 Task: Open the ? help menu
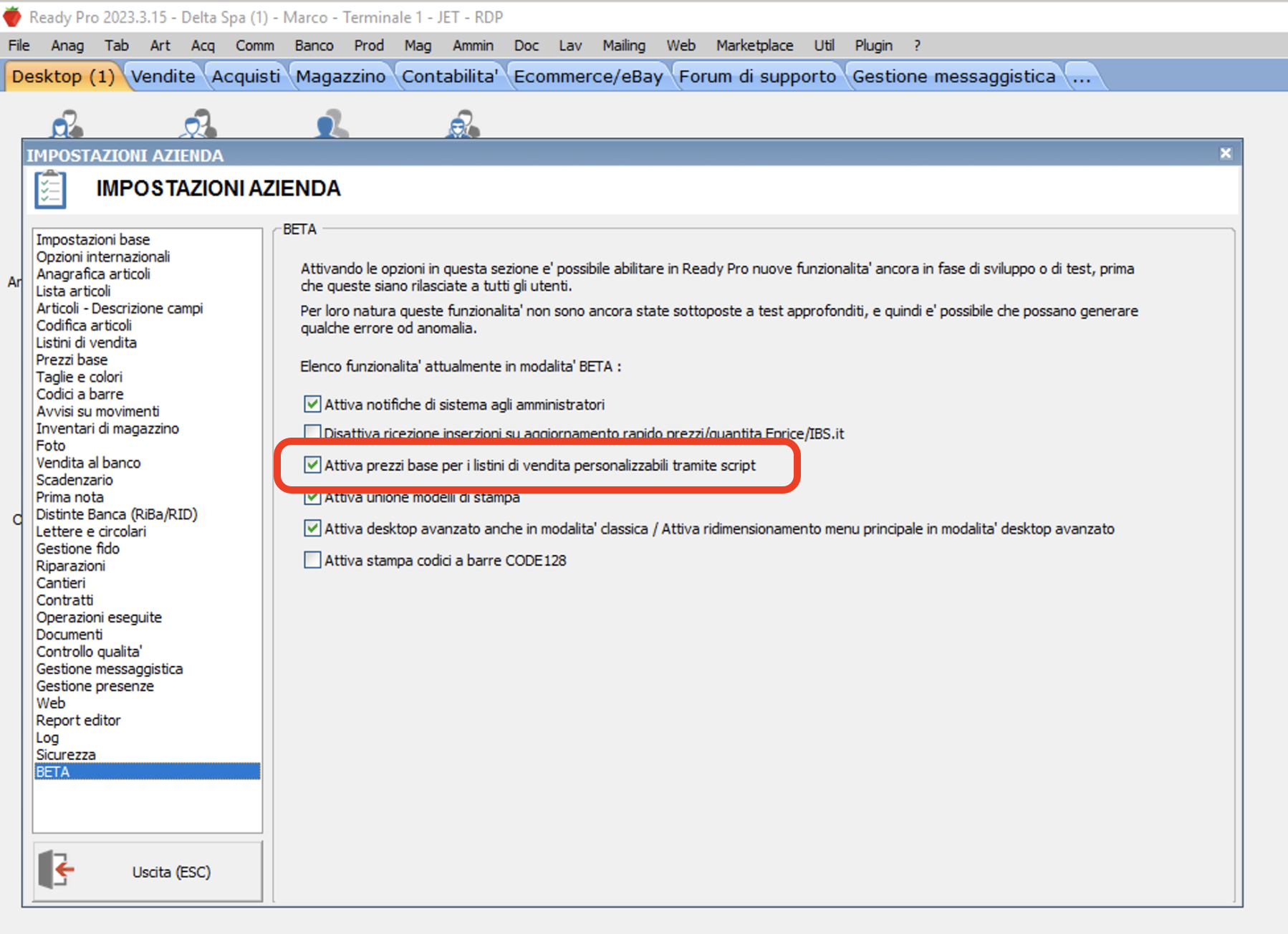(917, 45)
